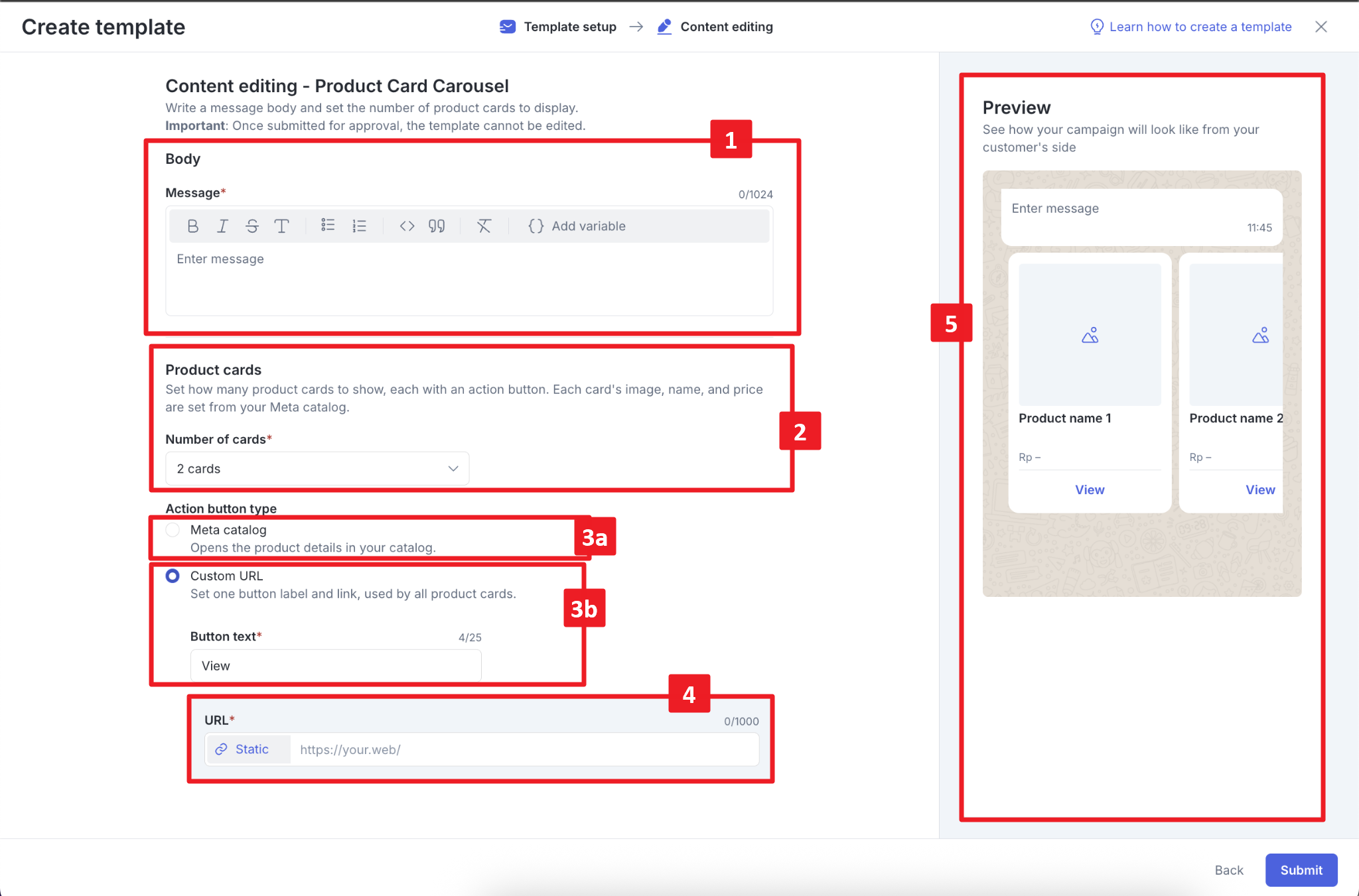Click into the Enter message text area

point(468,279)
